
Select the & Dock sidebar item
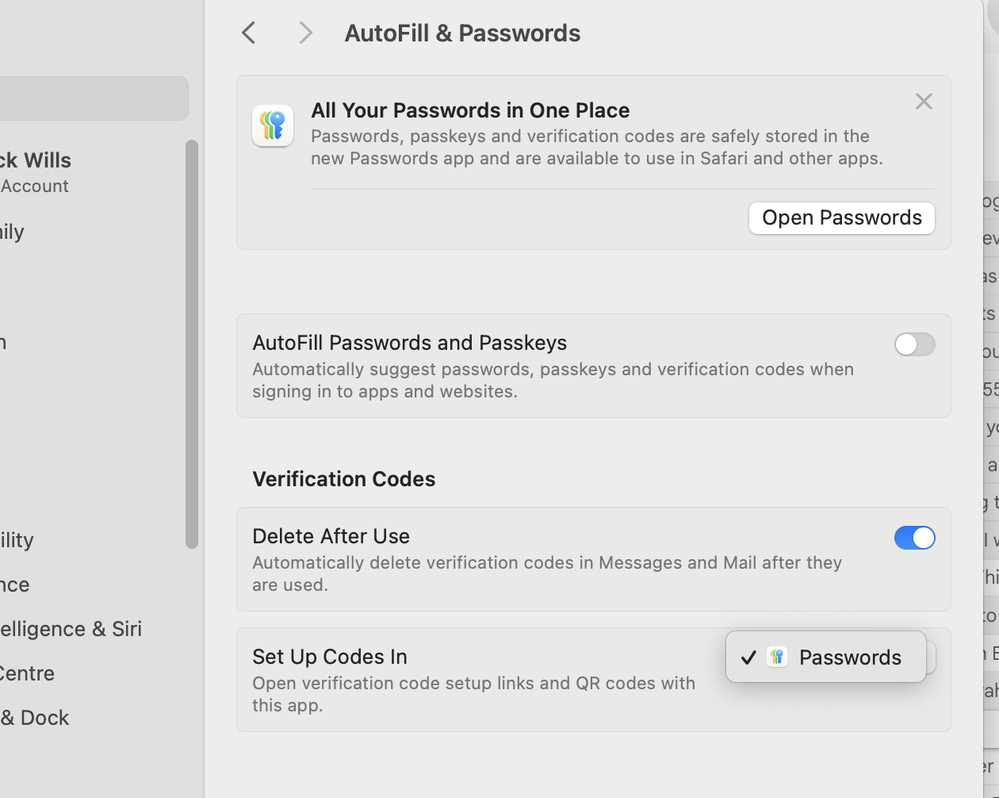point(34,718)
